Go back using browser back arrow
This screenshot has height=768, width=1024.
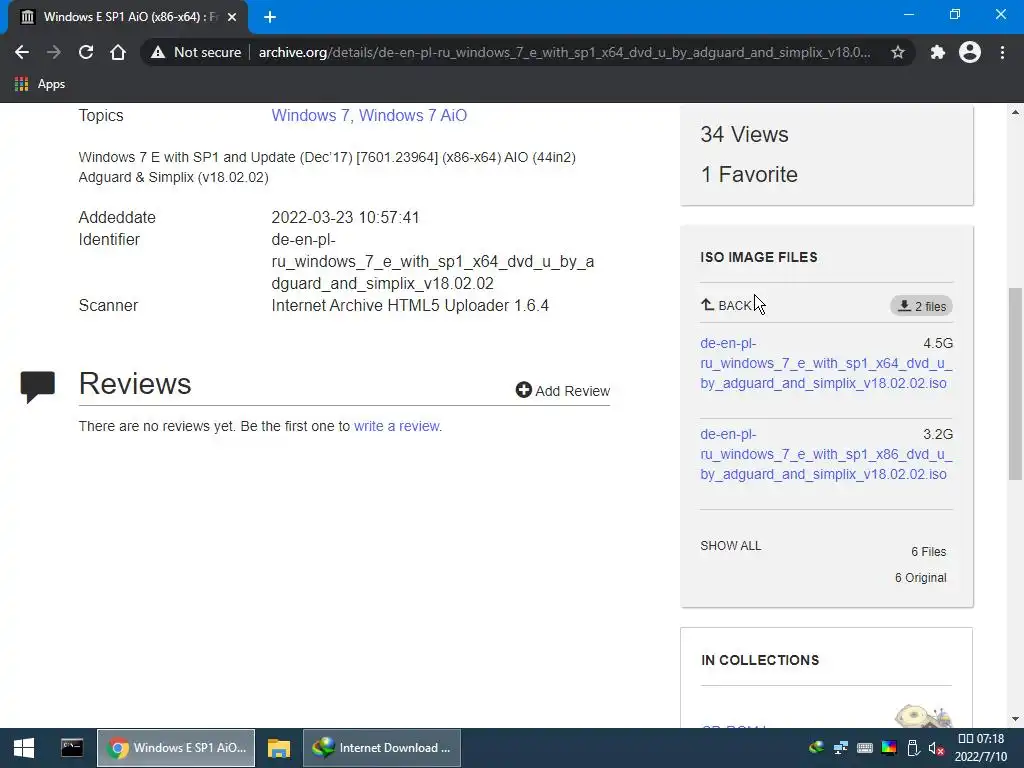22,52
